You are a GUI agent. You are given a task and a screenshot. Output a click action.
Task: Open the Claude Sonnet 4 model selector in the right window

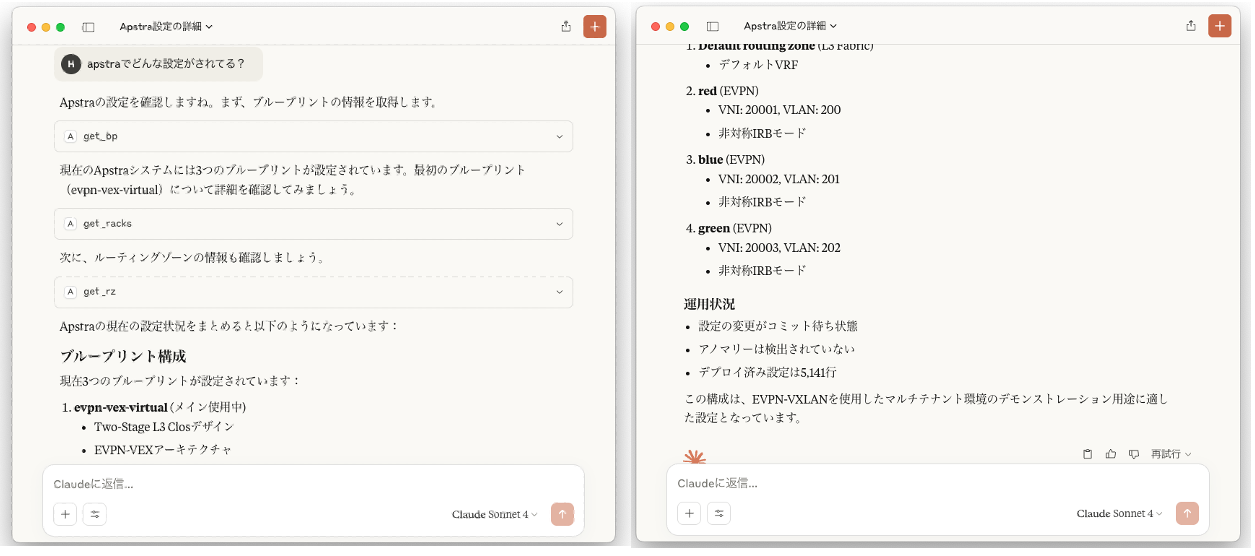[1119, 513]
